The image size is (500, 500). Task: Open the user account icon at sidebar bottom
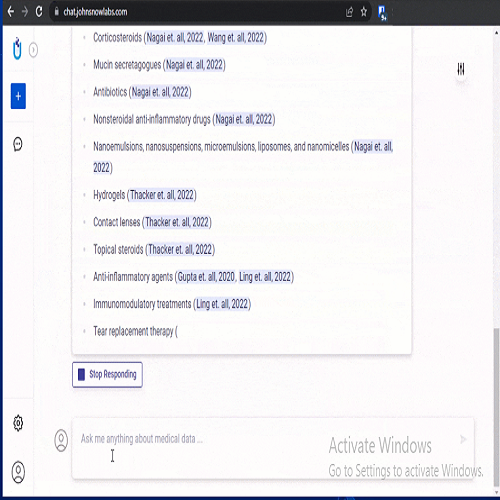tap(18, 472)
